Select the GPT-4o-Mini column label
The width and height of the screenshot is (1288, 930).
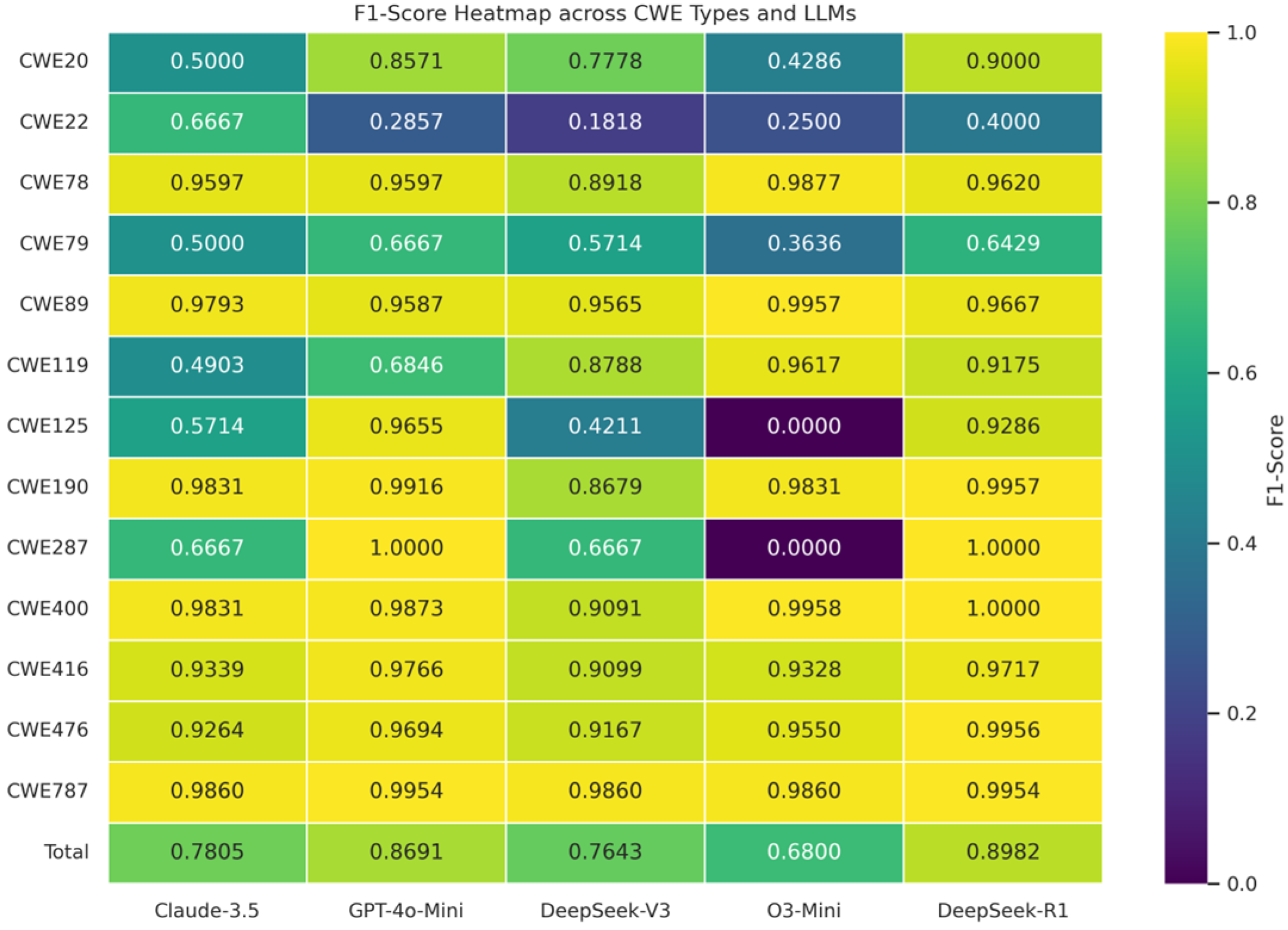pos(406,910)
